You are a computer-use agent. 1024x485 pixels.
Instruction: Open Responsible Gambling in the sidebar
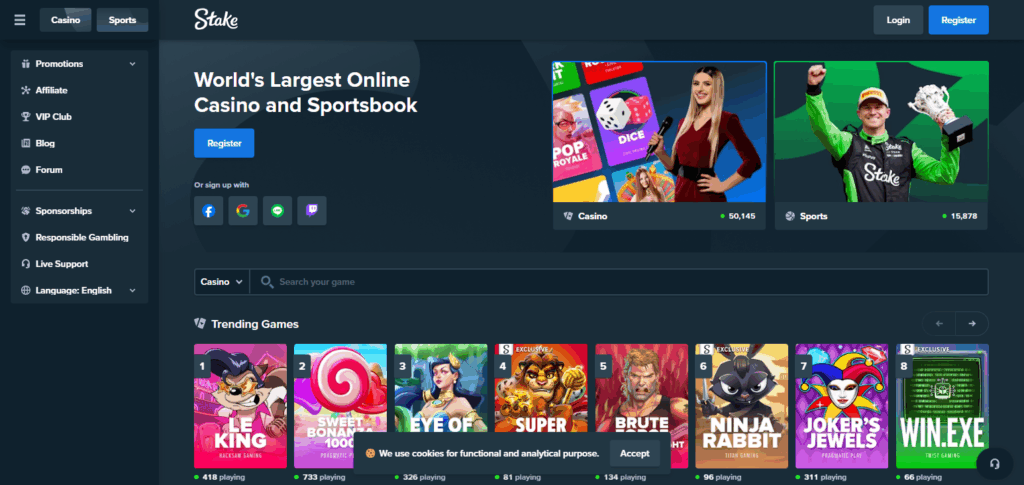[80, 238]
